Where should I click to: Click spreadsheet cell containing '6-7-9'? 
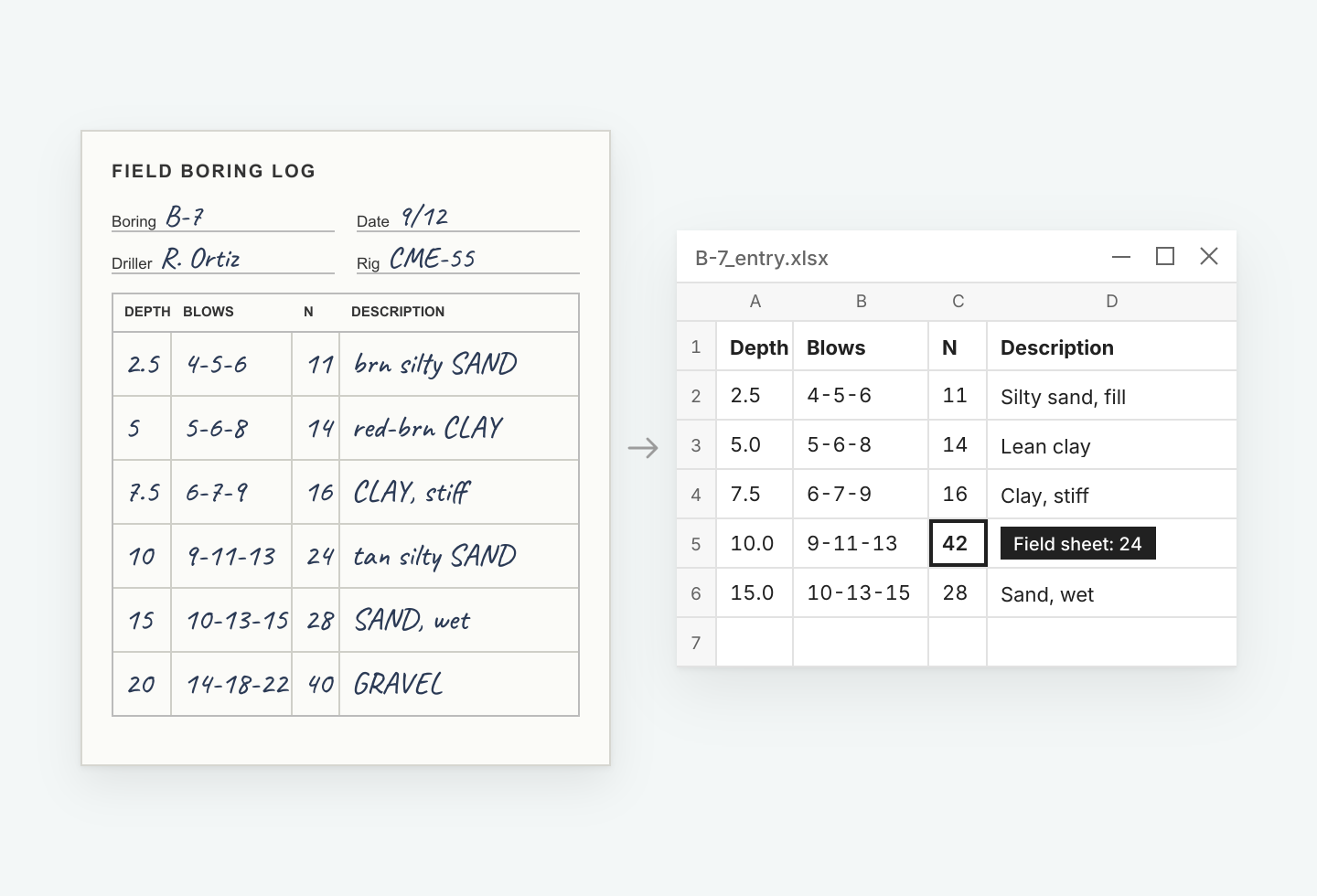point(861,495)
